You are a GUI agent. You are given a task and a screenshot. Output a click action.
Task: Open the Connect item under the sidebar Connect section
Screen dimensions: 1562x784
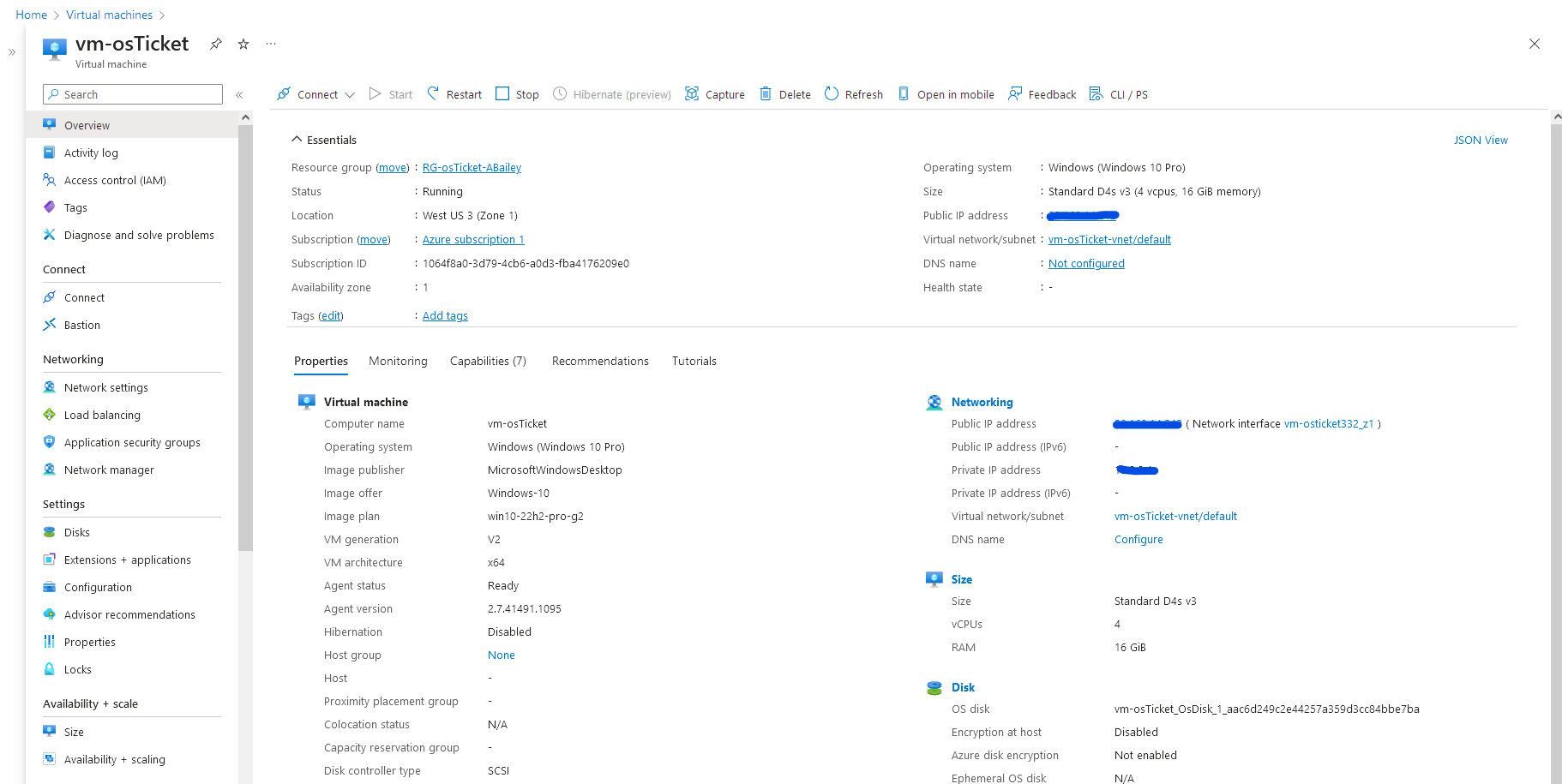click(132, 297)
